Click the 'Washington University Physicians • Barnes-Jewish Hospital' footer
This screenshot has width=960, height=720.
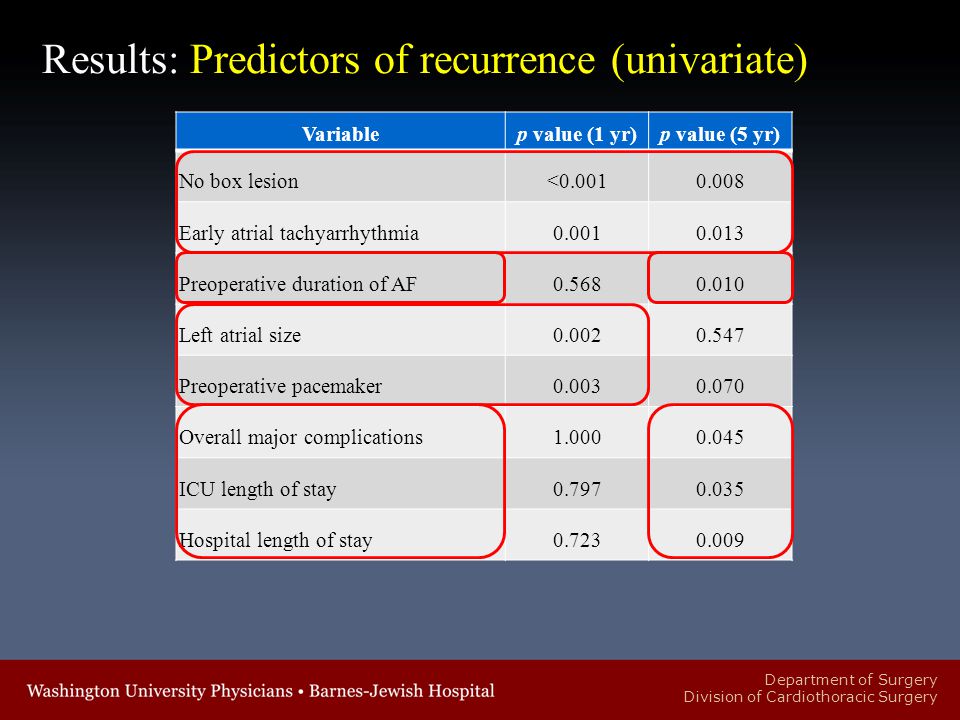pos(260,691)
